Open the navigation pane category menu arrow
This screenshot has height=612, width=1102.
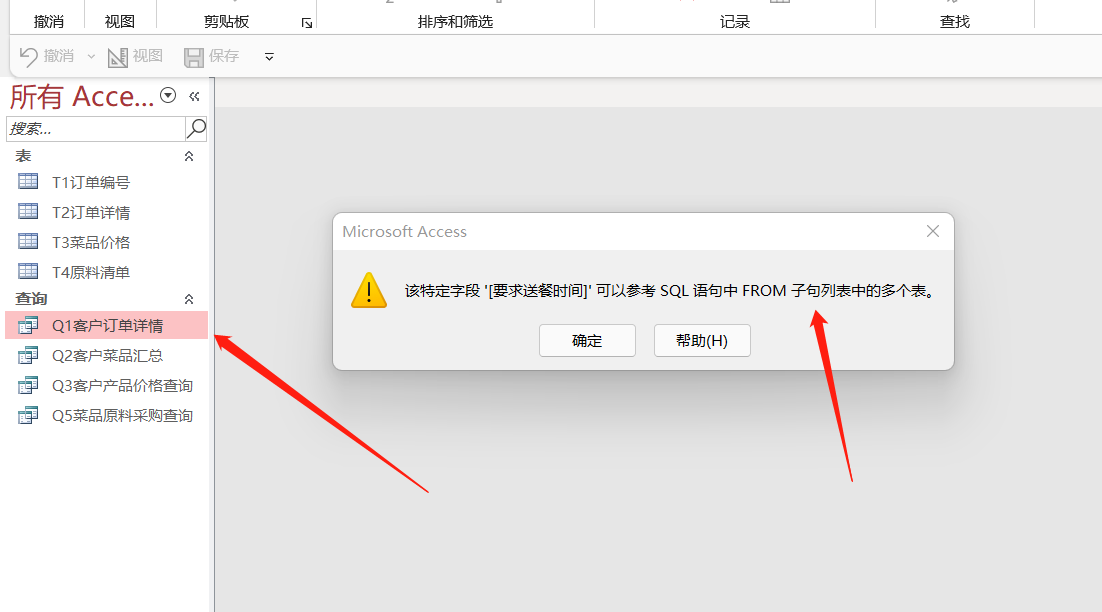coord(168,96)
